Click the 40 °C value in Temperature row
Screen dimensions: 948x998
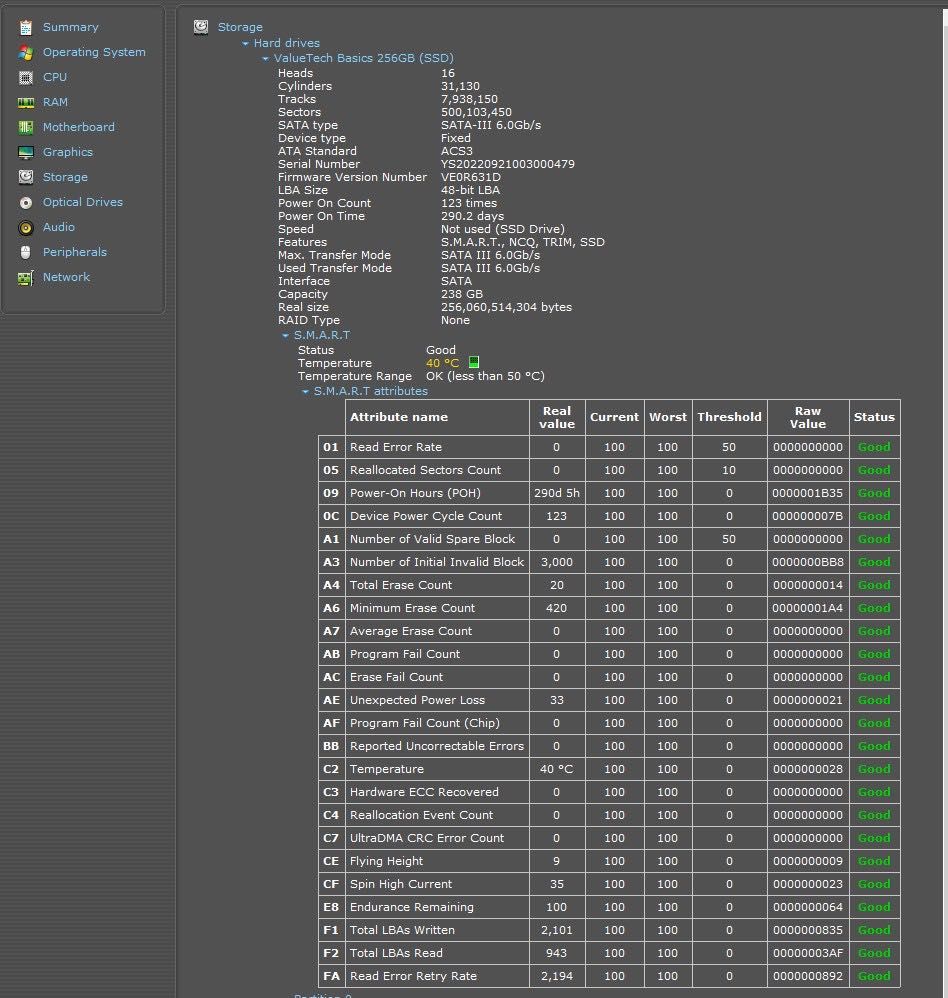[556, 769]
